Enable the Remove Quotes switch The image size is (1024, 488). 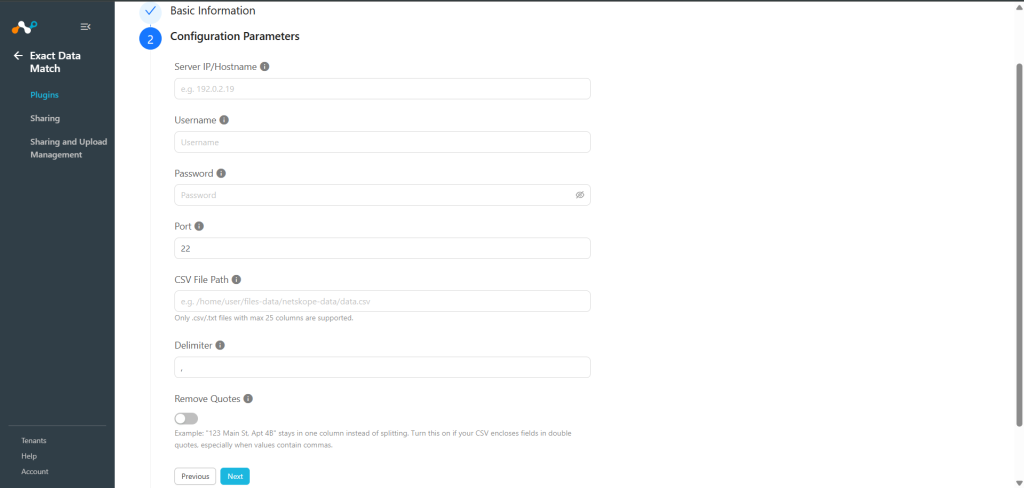click(x=186, y=419)
